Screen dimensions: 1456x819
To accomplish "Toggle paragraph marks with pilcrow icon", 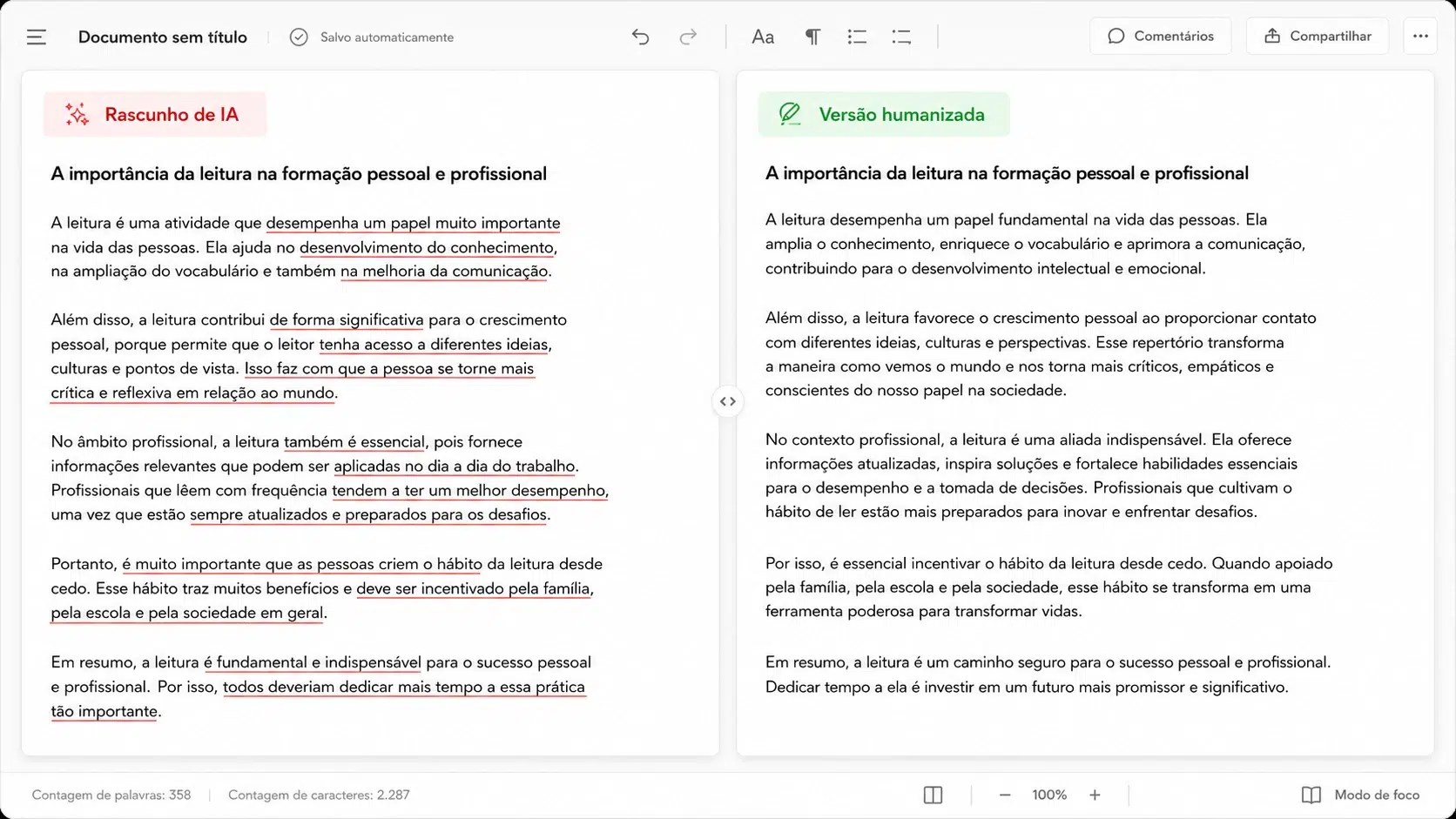I will [812, 37].
